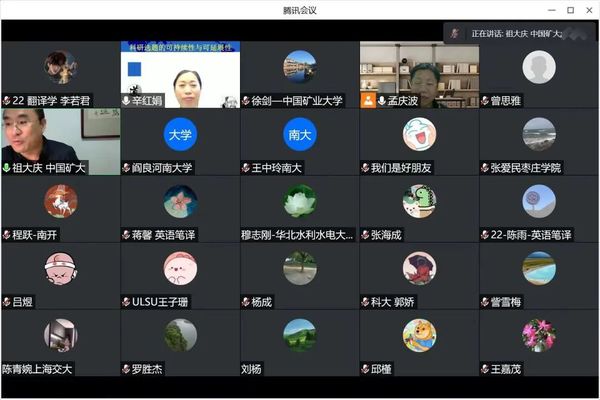600x400 pixels.
Task: Click the blue 大学 avatar of 阎良河南大学
Action: [180, 134]
